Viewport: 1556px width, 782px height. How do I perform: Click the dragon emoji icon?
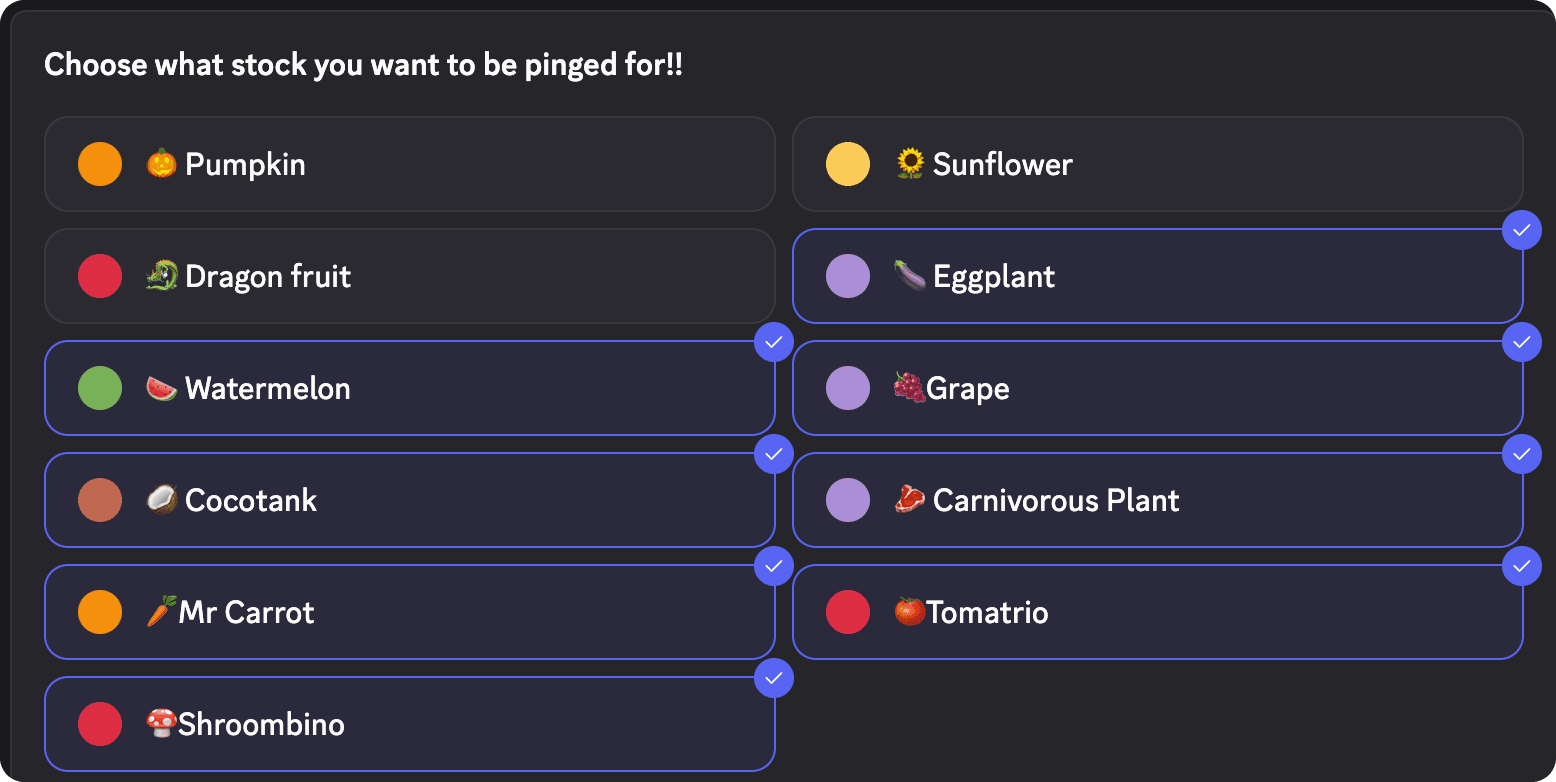pos(161,276)
